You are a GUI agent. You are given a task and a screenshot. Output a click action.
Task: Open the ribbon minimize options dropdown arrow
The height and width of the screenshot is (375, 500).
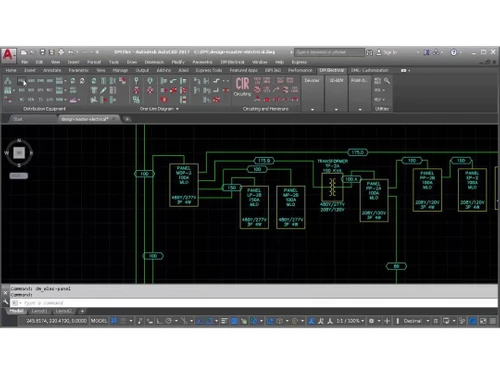click(409, 71)
